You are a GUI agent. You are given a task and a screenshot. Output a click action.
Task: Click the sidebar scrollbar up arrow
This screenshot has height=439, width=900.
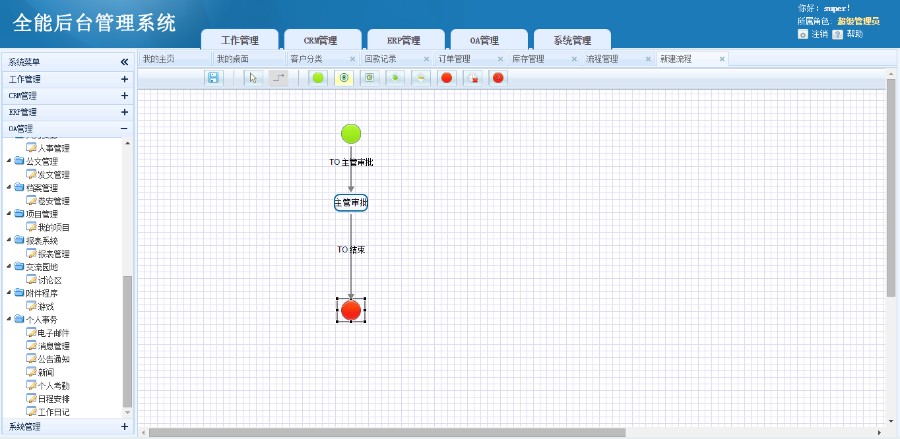tap(127, 143)
